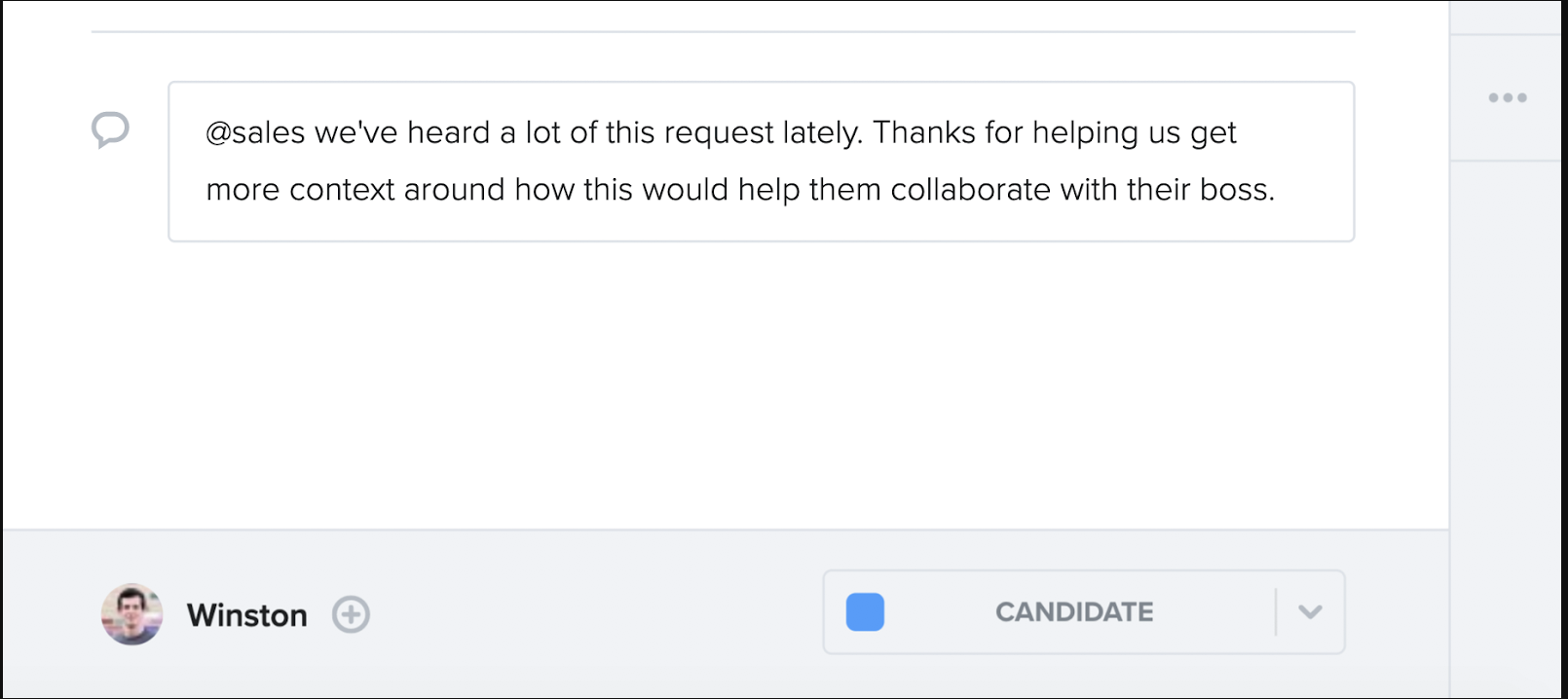1568x699 pixels.
Task: Click the CANDIDATE status label text
Action: (x=1074, y=612)
